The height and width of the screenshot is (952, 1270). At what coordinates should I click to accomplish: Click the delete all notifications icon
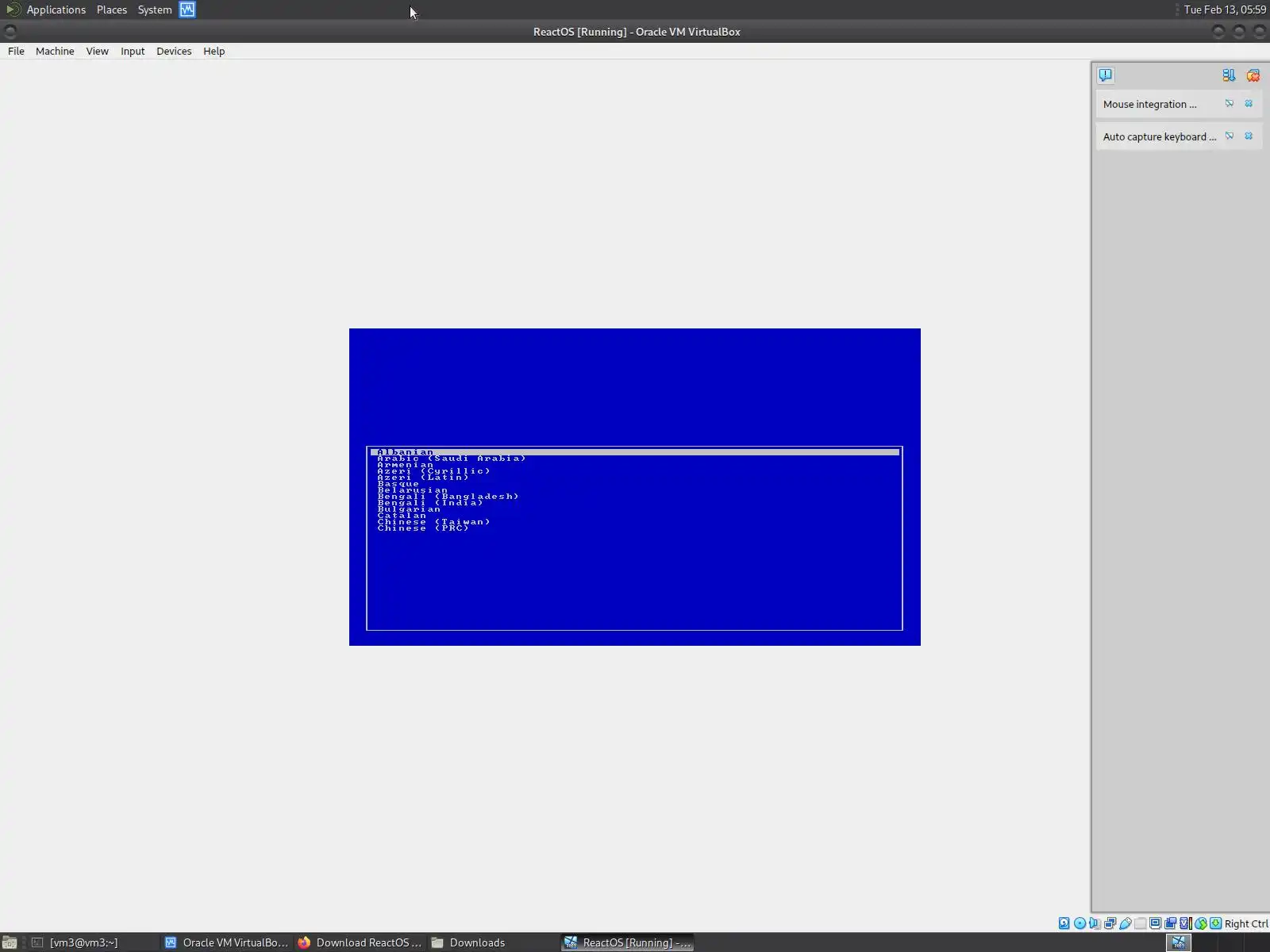1253,75
